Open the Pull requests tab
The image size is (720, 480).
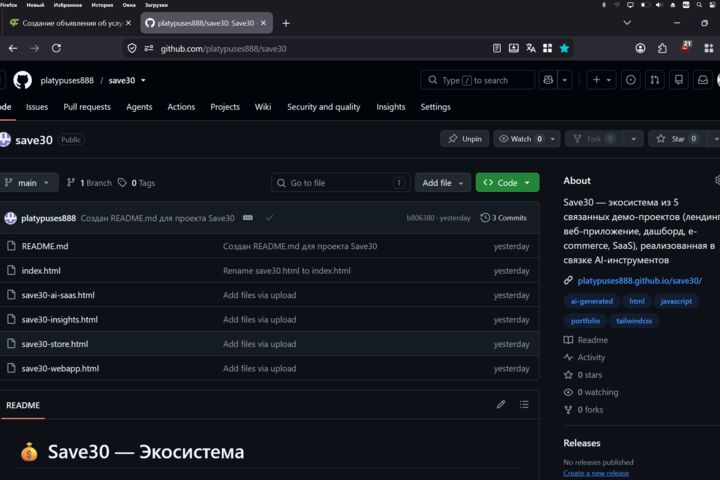[x=87, y=107]
